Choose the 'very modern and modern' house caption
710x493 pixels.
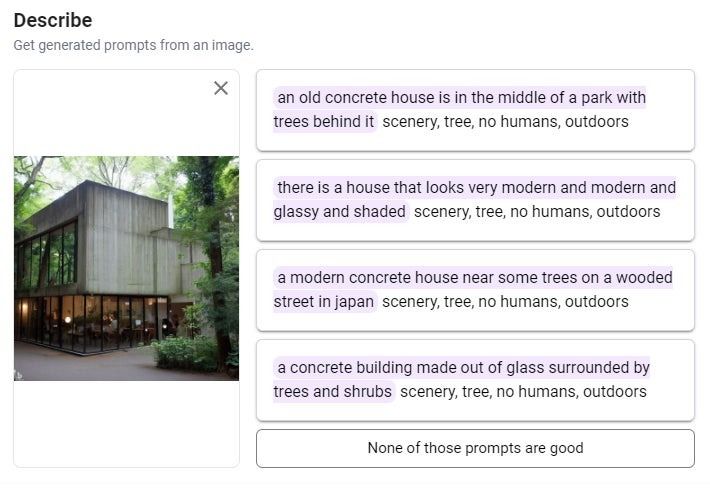[x=476, y=187]
